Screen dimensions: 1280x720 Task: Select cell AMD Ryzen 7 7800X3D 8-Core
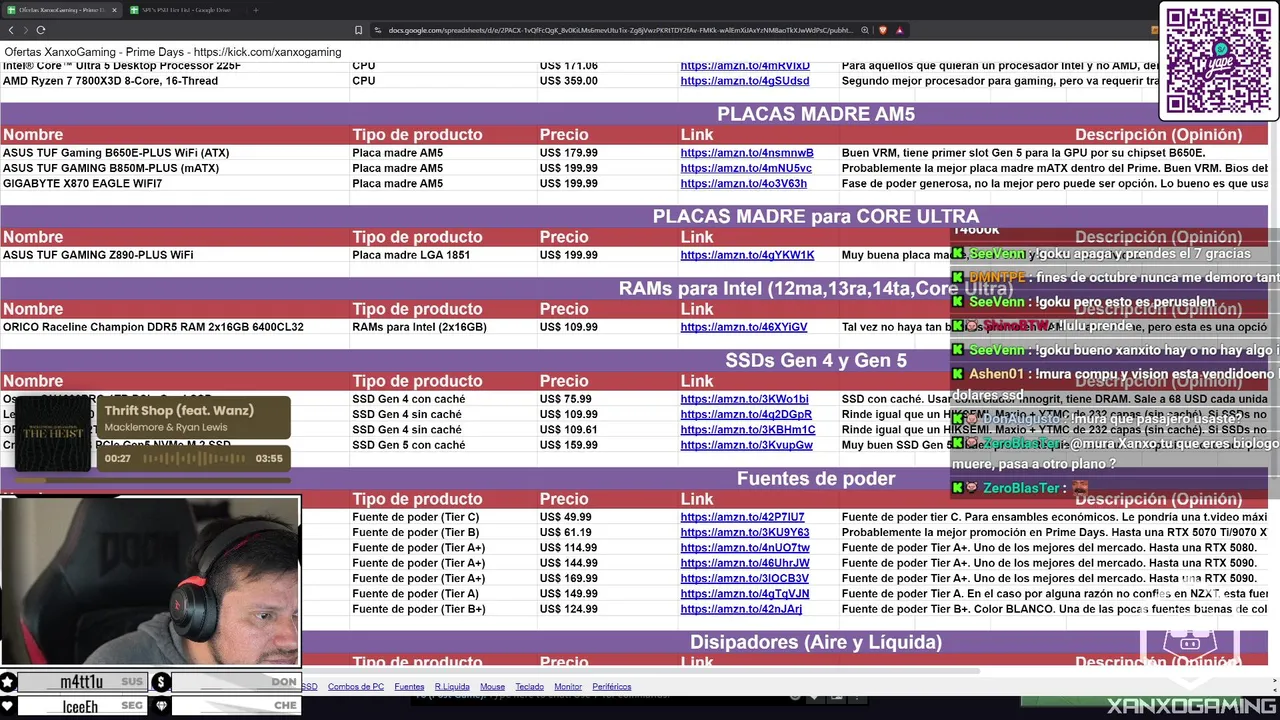(175, 81)
